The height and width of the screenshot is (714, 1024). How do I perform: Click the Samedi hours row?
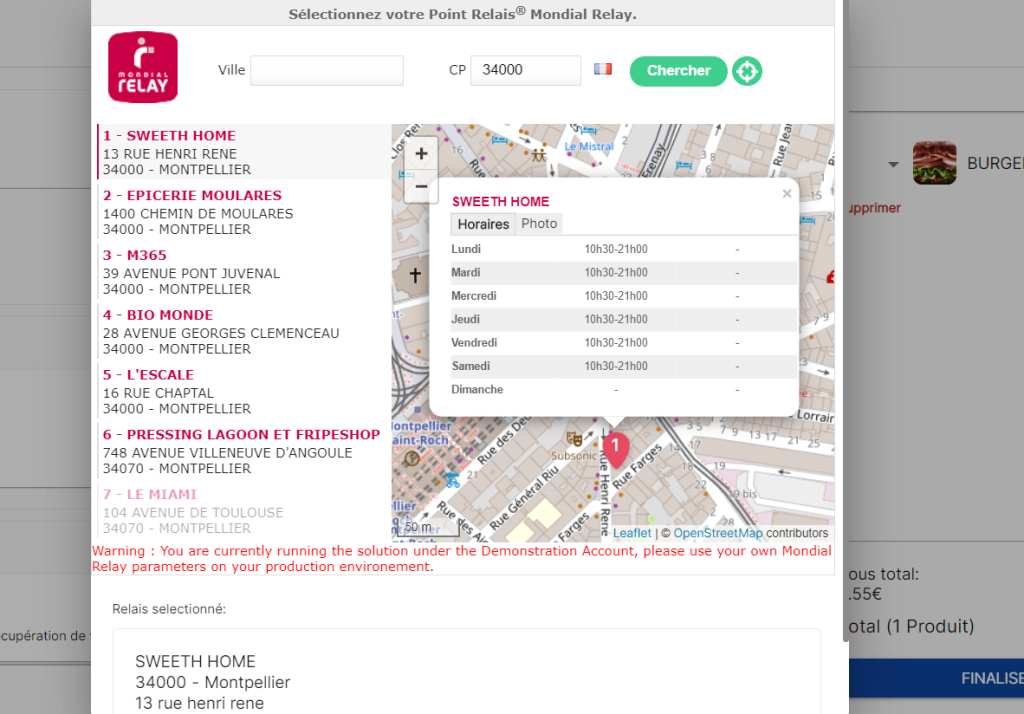point(624,366)
